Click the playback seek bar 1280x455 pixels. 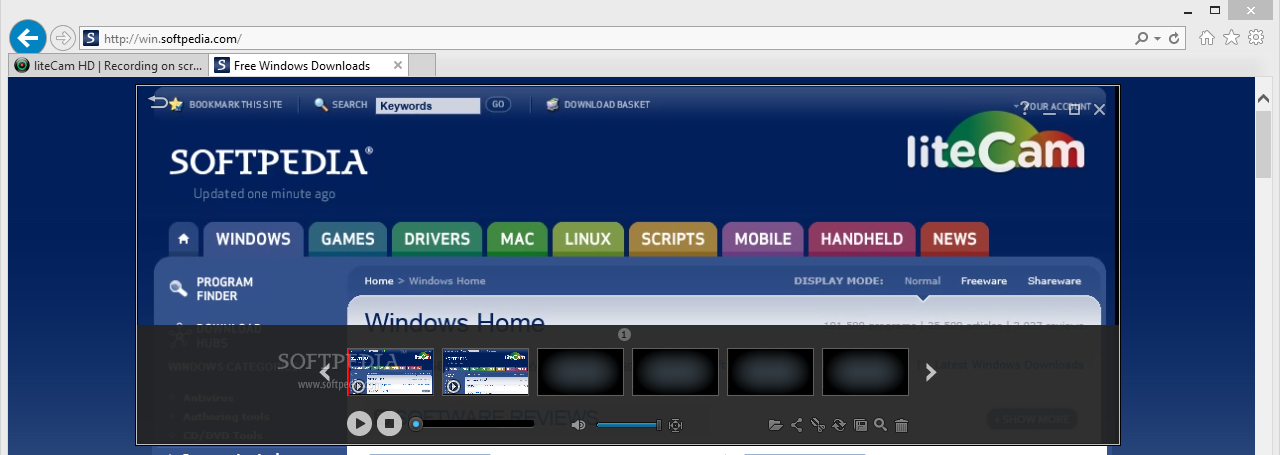(473, 424)
